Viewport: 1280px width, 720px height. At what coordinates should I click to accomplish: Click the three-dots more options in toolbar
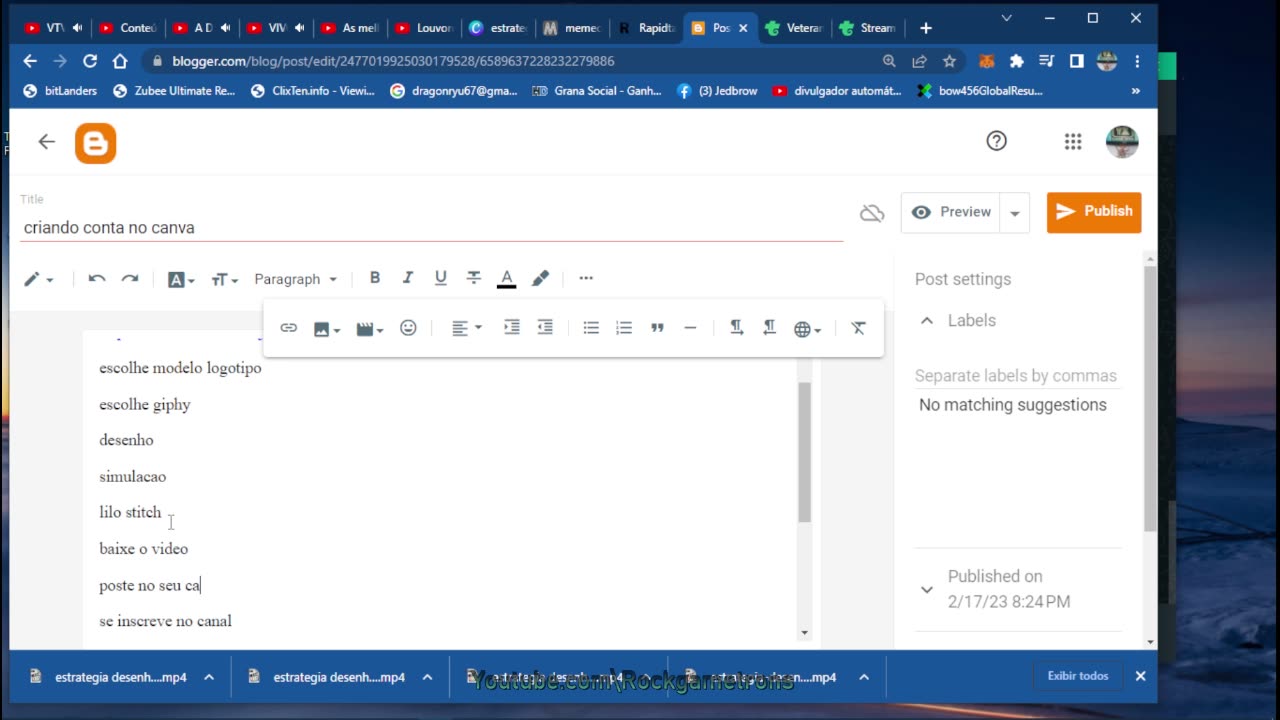(586, 278)
